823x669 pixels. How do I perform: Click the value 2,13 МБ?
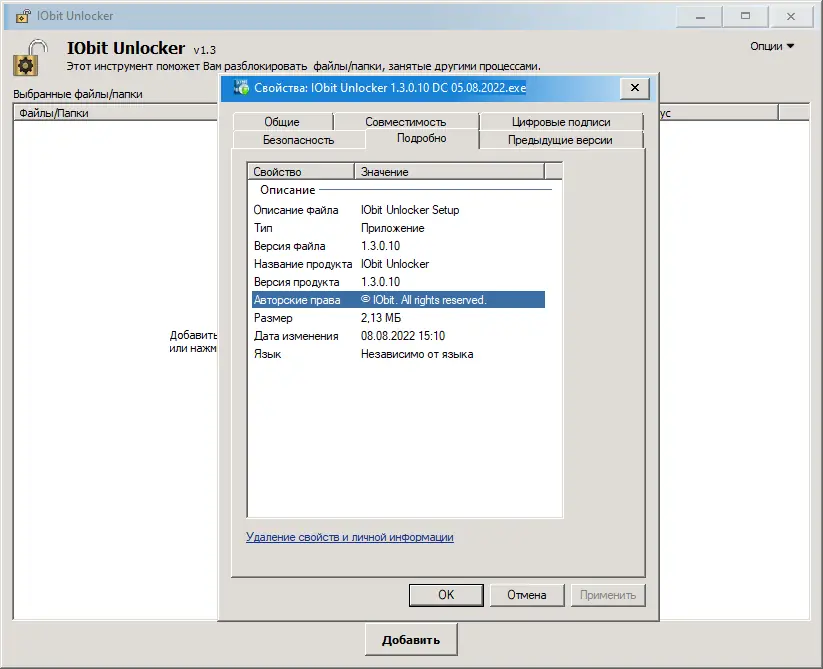[381, 318]
